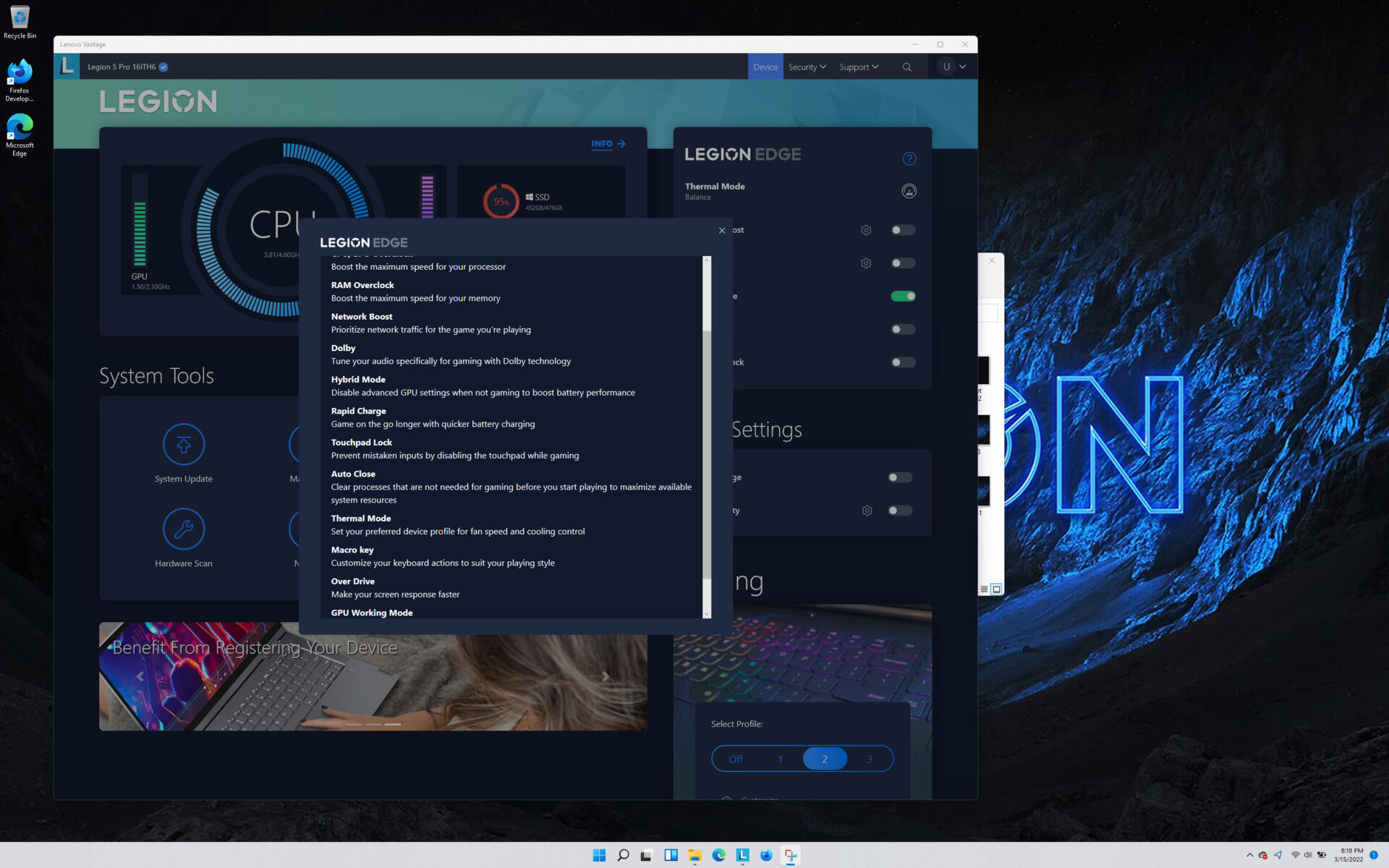Screen dimensions: 1389x868
Task: Open Microsoft Edge desktop shortcut
Action: click(20, 135)
